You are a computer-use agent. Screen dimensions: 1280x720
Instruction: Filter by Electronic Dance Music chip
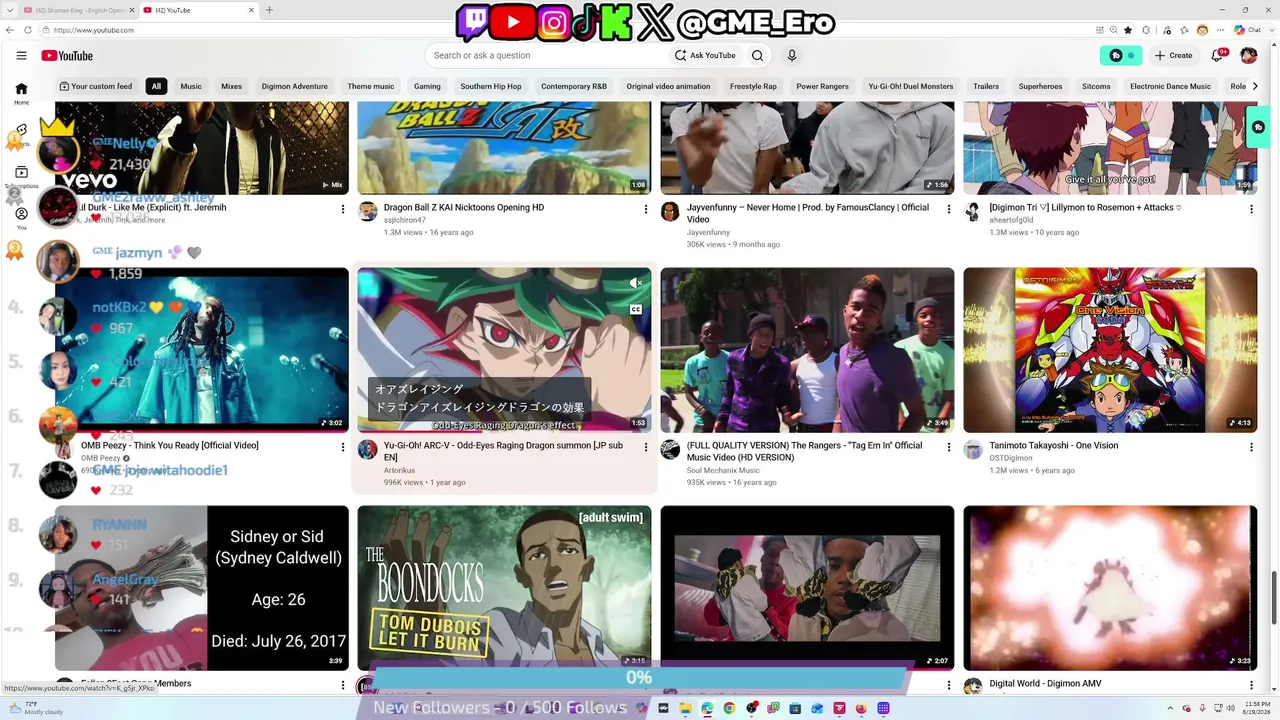[x=1170, y=86]
